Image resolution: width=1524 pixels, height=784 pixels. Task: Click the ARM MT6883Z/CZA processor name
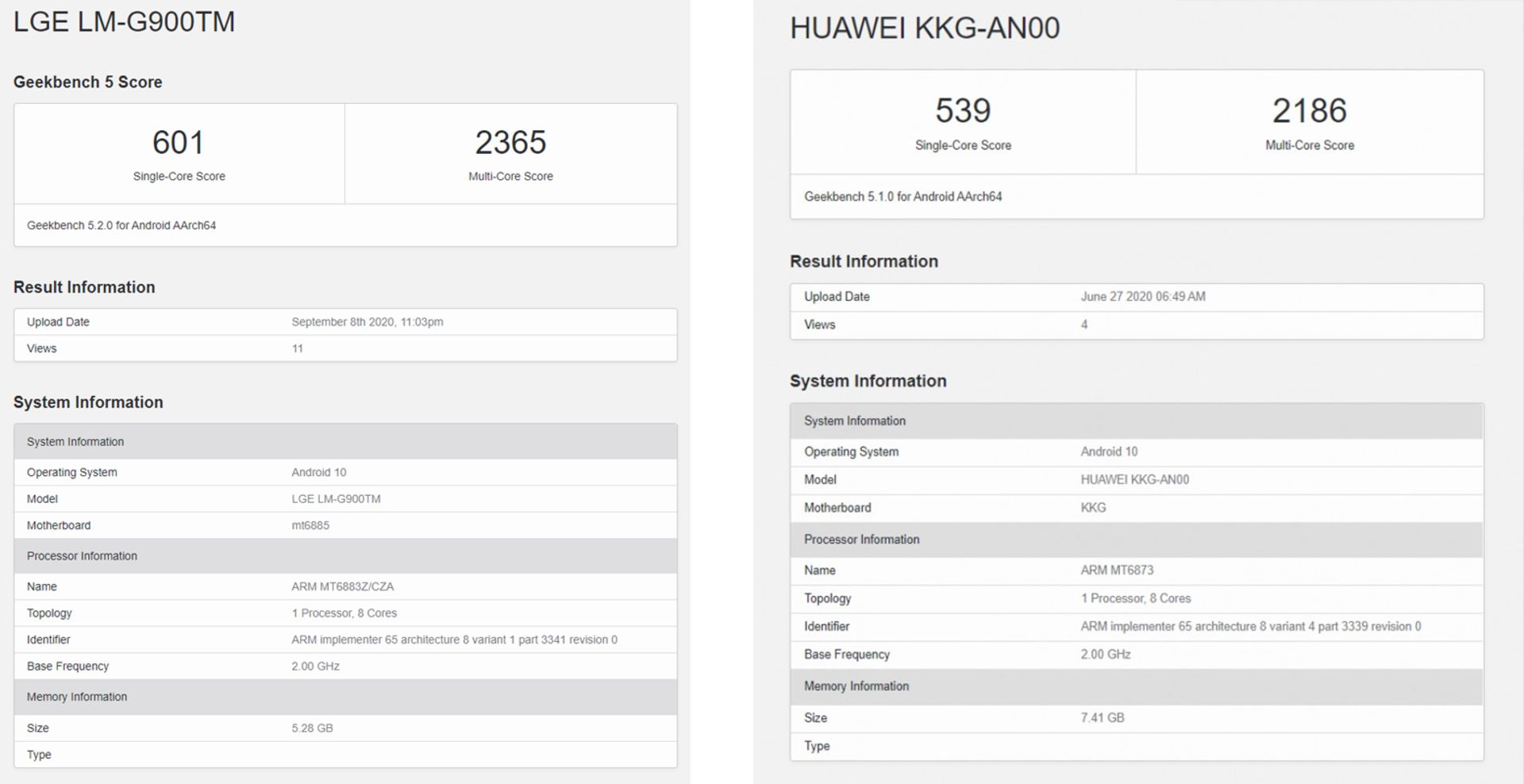(342, 586)
